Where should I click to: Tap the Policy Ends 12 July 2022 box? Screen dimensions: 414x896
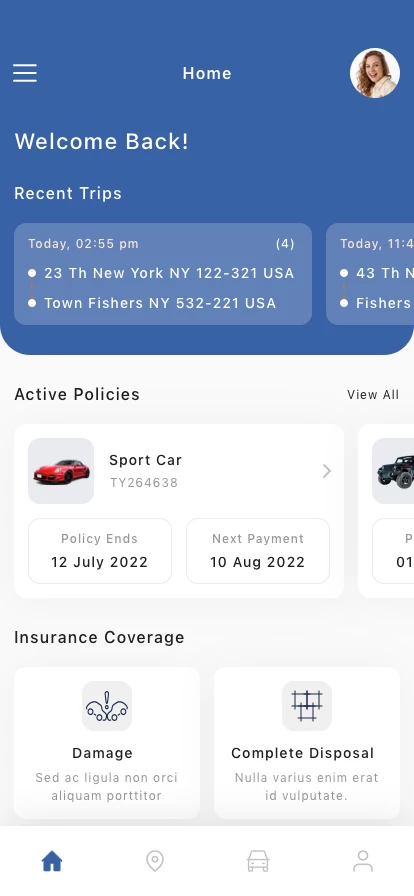(100, 551)
